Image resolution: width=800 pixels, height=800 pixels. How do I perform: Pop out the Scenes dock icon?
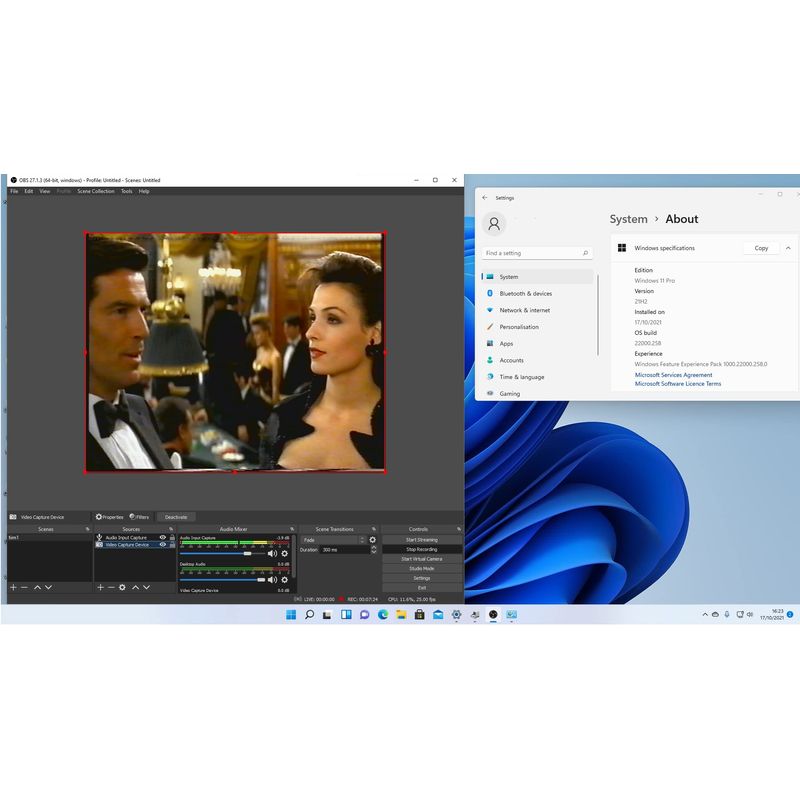tap(87, 529)
